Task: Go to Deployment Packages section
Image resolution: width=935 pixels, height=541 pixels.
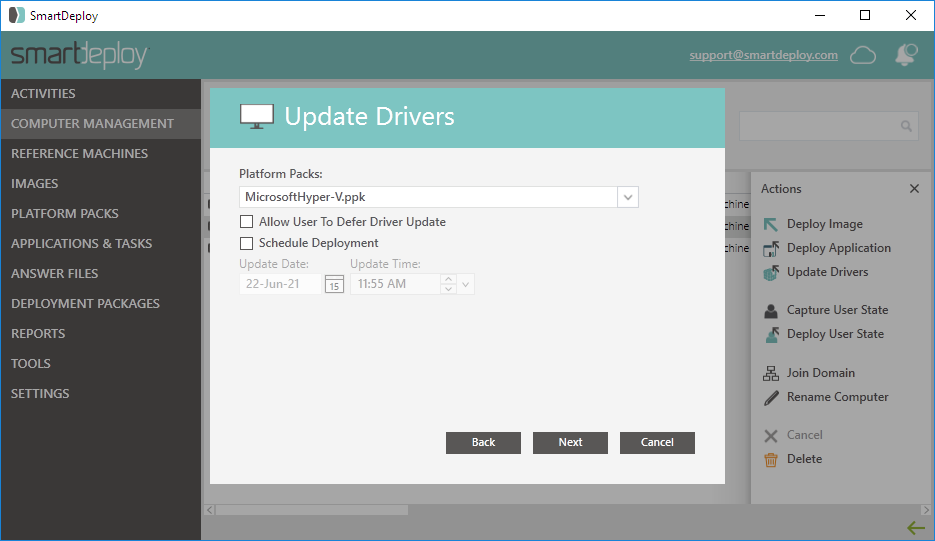Action: coord(101,304)
